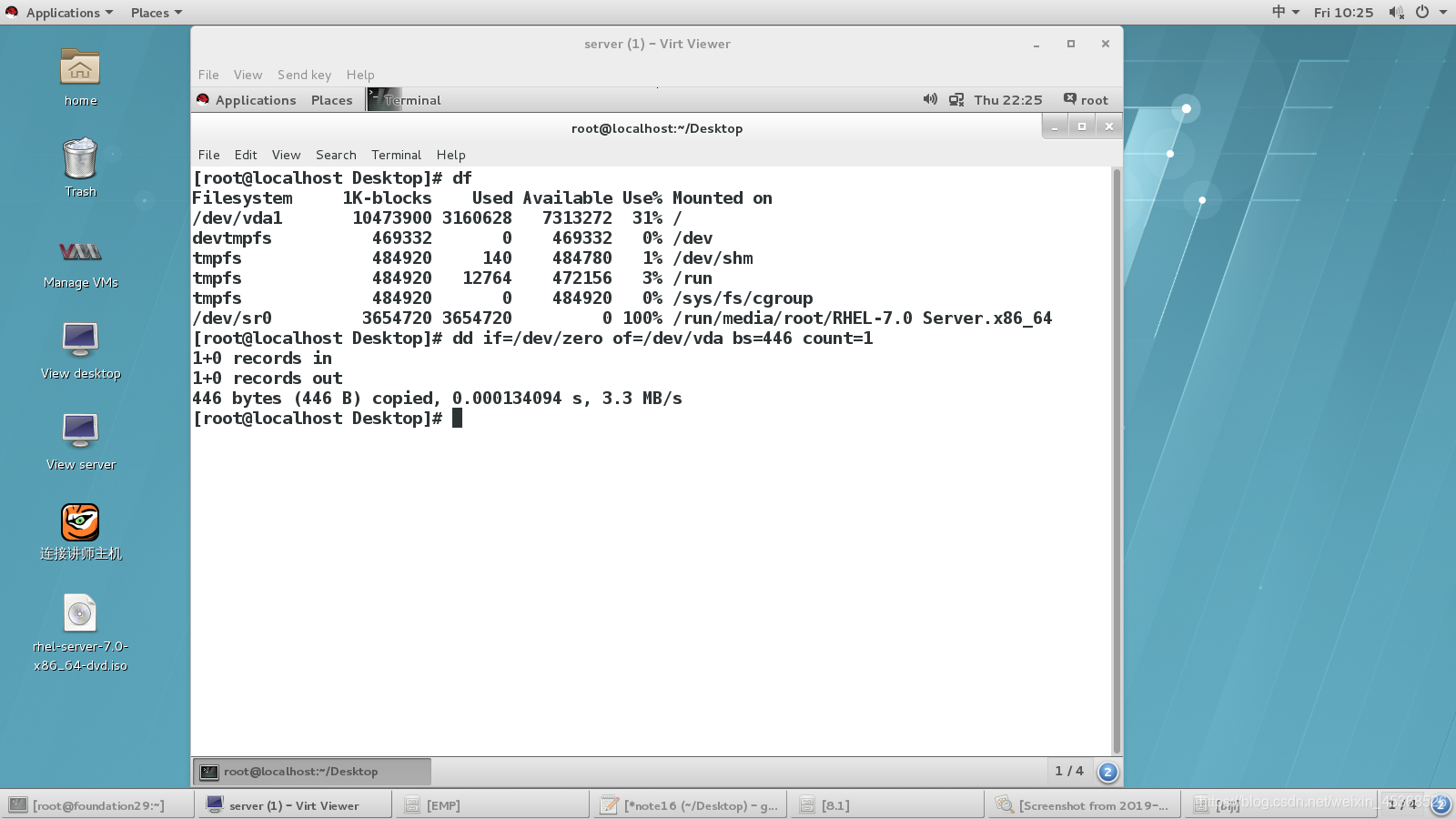The height and width of the screenshot is (819, 1456).
Task: Maximize the inner terminal window
Action: tap(1082, 127)
